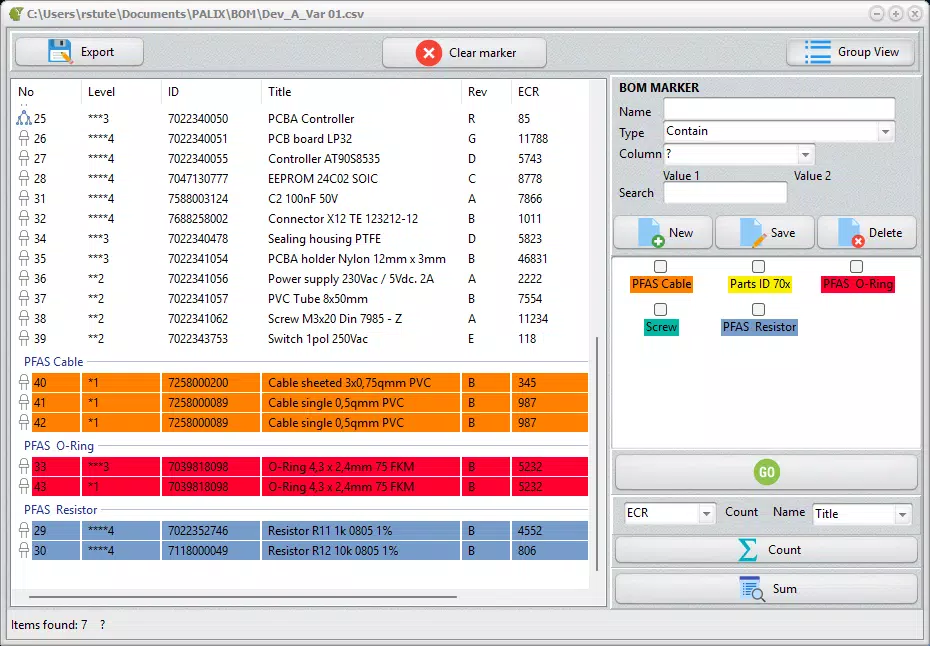
Task: Toggle the Screw marker checkbox
Action: click(x=660, y=310)
